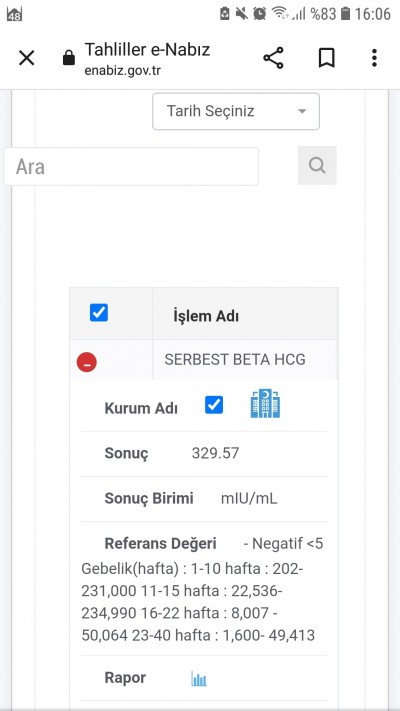The image size is (400, 711).
Task: Tap the share icon in browser bar
Action: coord(273,58)
